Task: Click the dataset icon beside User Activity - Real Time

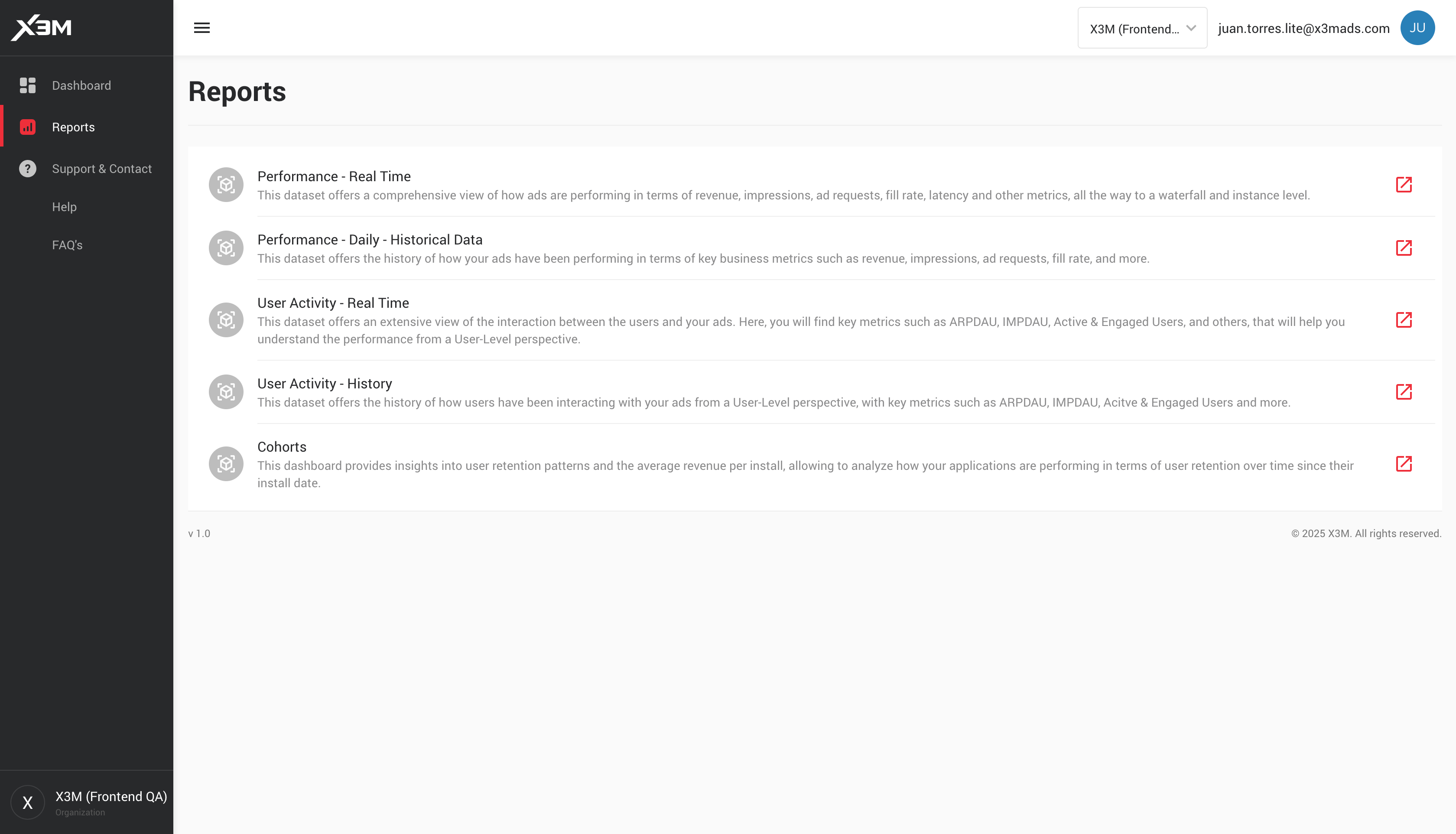Action: (226, 319)
